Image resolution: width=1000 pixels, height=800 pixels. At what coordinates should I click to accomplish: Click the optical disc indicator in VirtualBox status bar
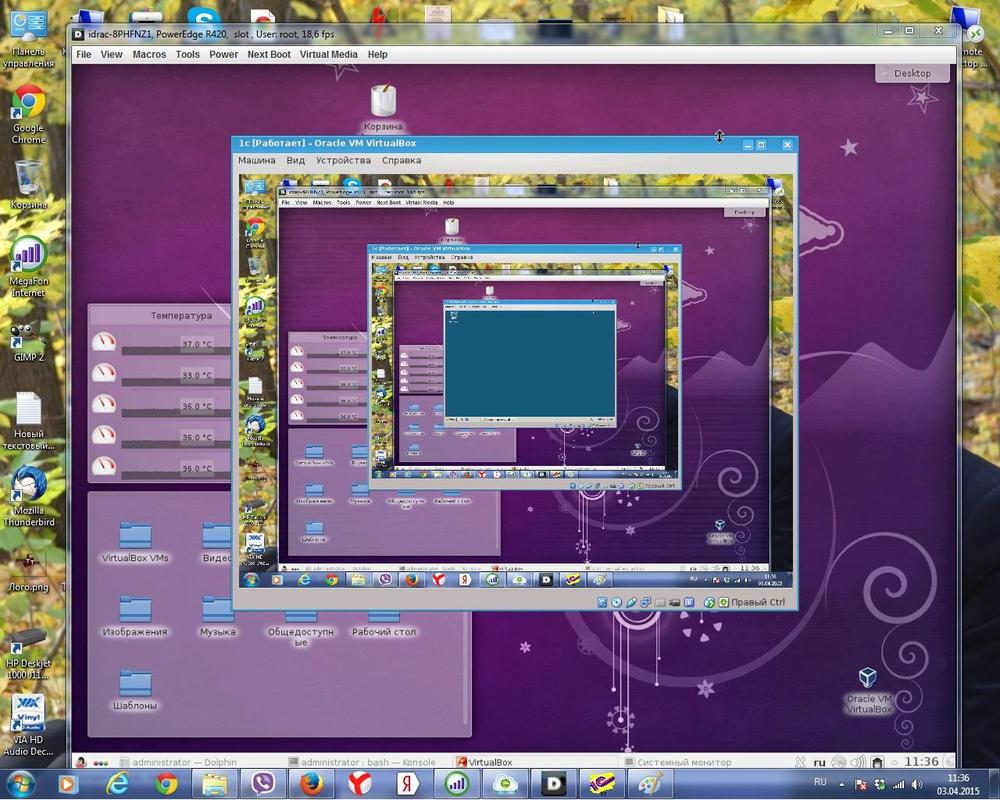click(617, 602)
